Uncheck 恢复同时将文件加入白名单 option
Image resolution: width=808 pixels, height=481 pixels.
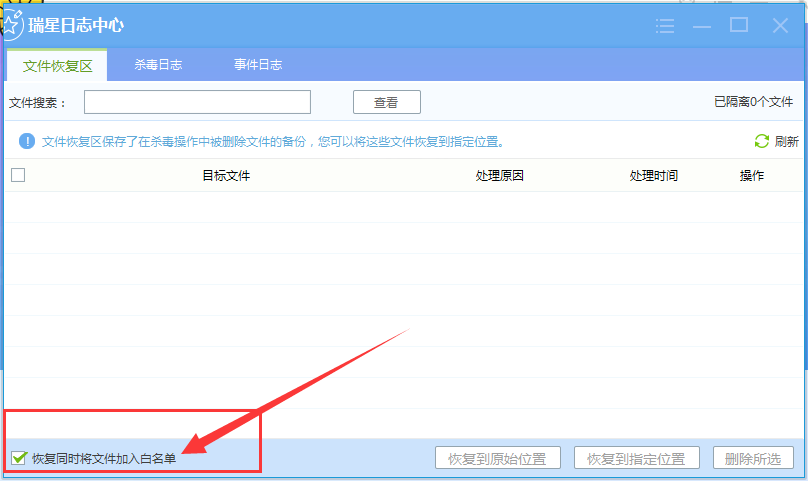pos(18,458)
